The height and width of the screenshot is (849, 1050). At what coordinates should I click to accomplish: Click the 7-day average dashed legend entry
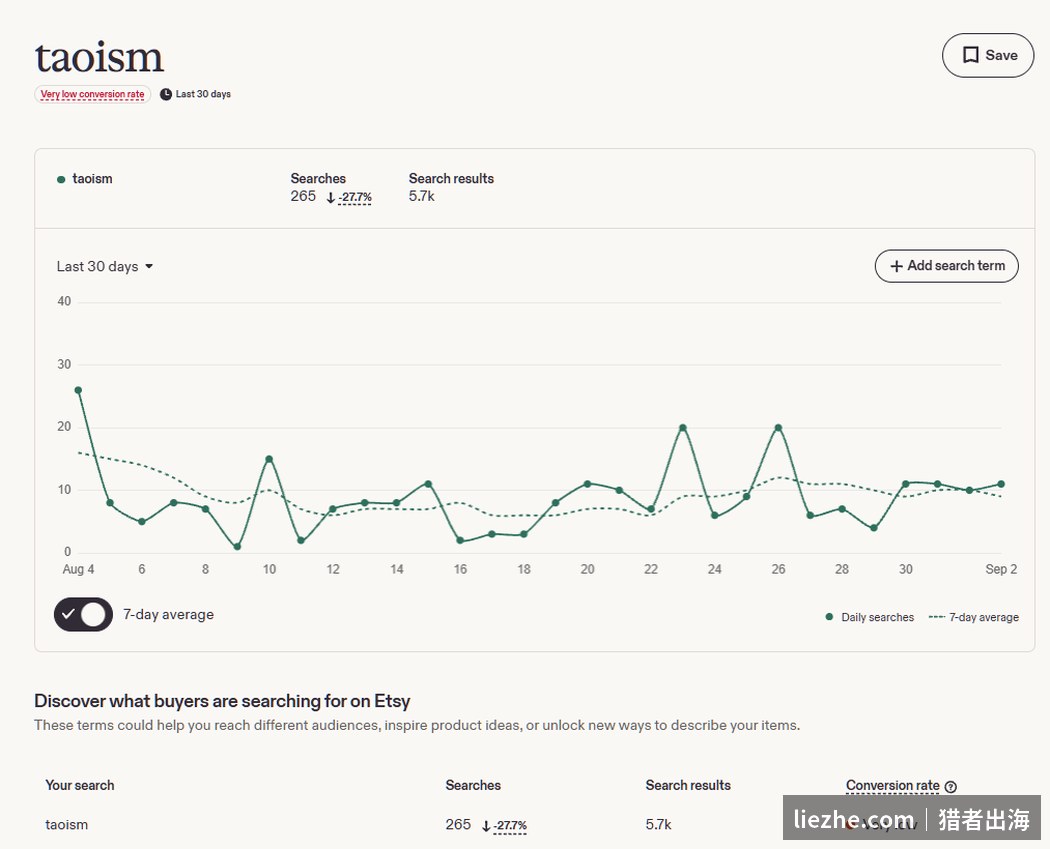974,617
